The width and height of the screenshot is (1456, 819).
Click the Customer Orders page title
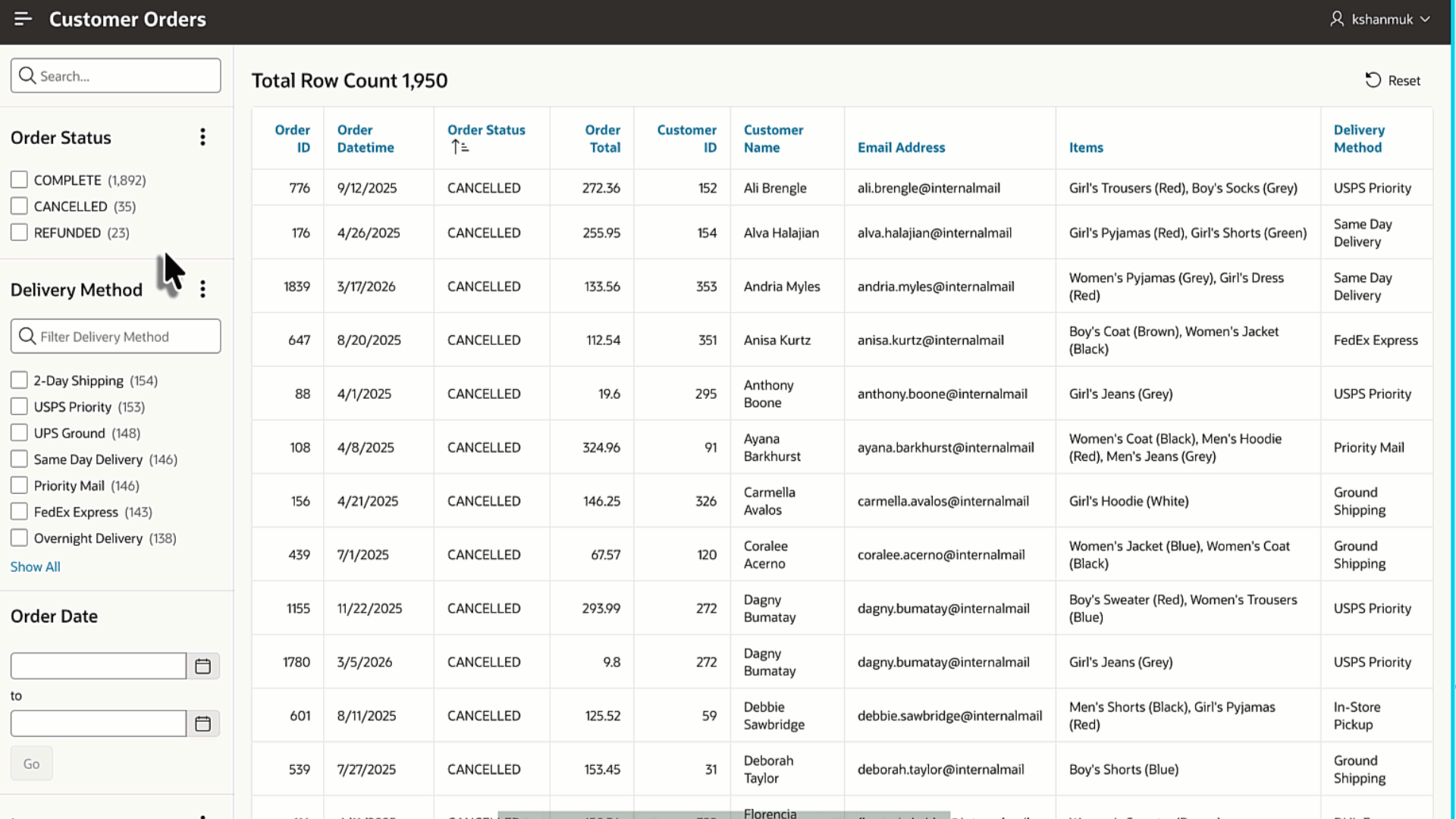pos(127,19)
